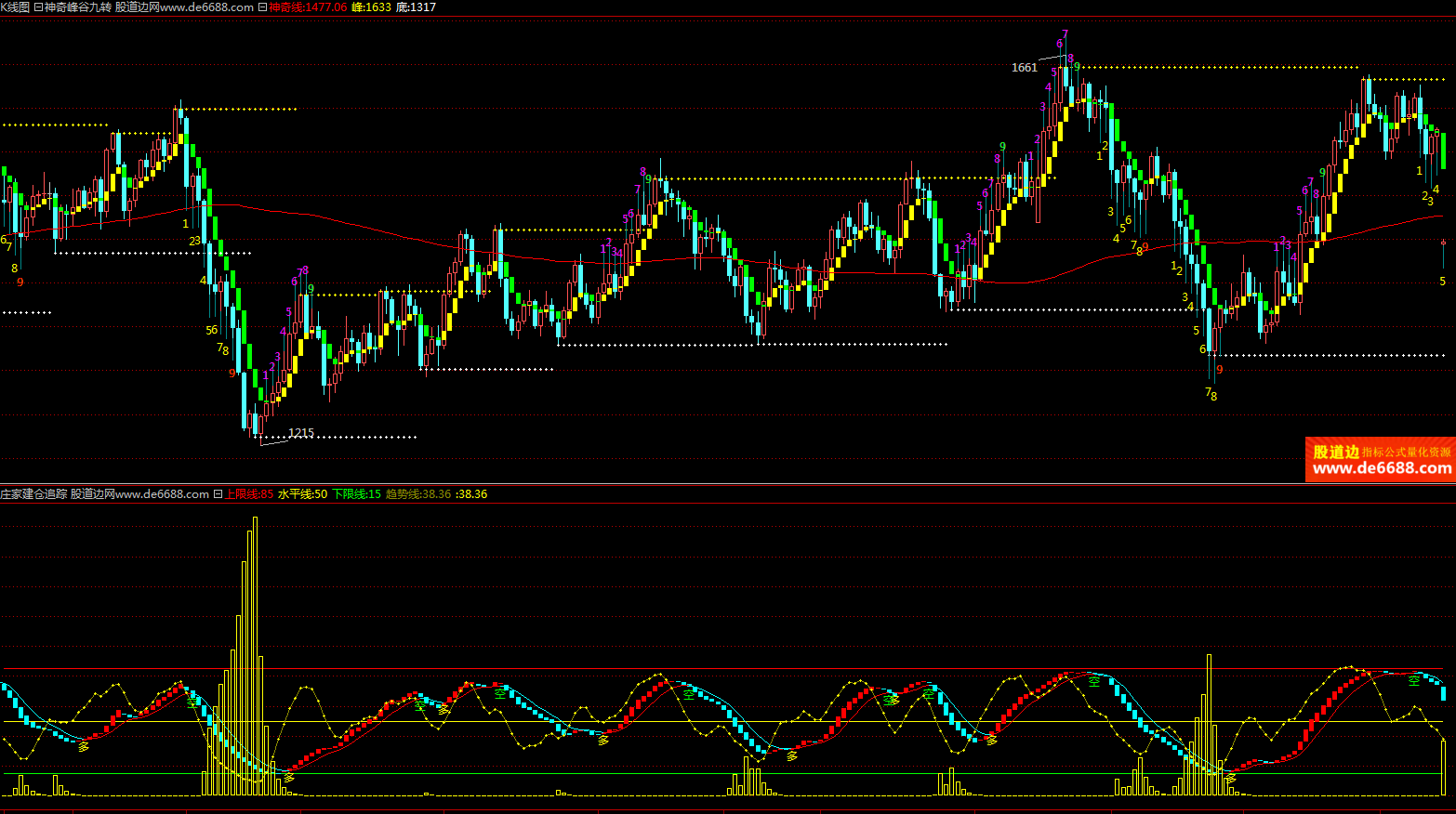Click the 1661 high price marker
This screenshot has height=814, width=1456.
tap(1024, 68)
